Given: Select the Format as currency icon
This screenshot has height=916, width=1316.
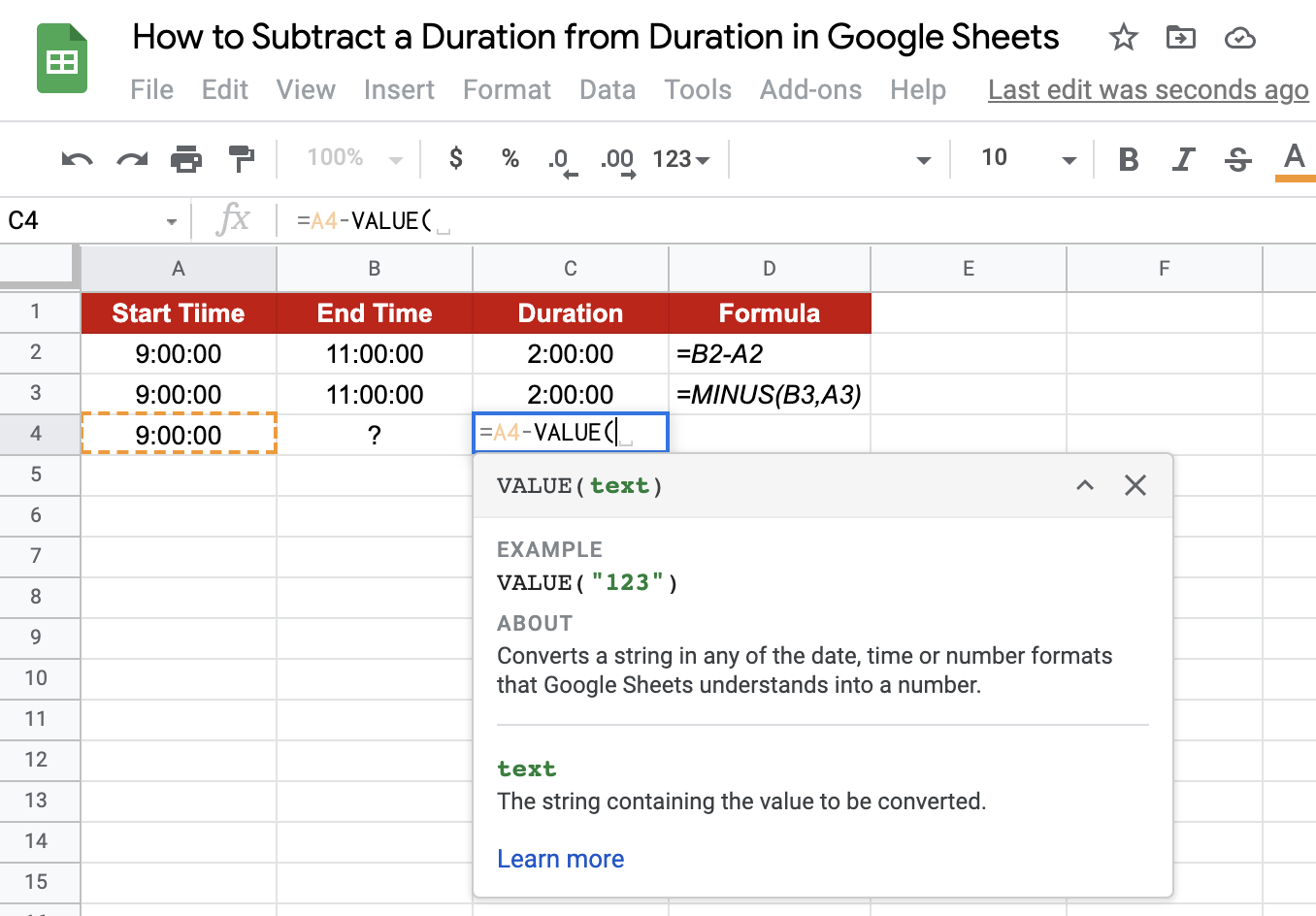Looking at the screenshot, I should 454,158.
